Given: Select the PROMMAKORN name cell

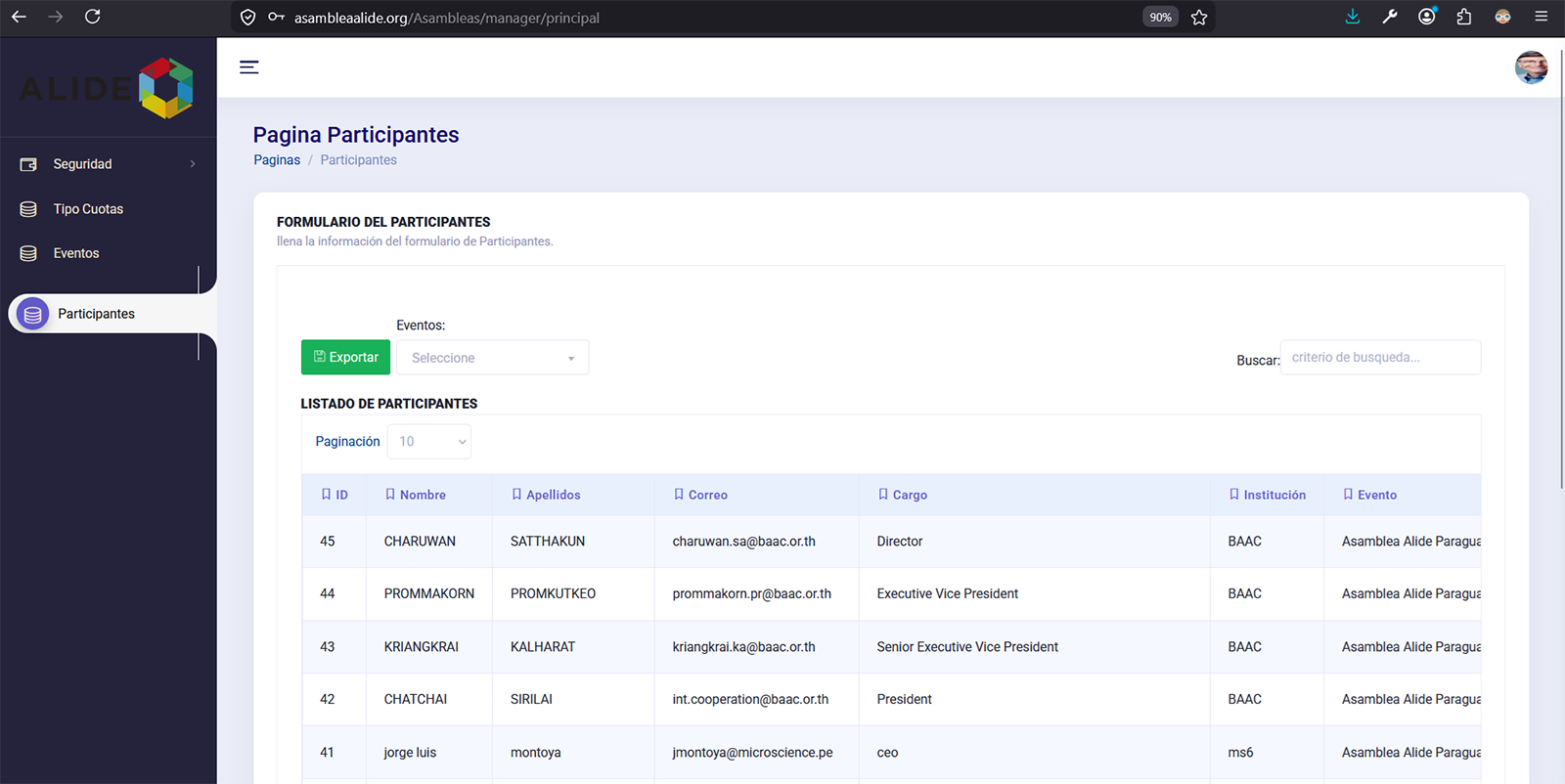Looking at the screenshot, I should (x=428, y=594).
